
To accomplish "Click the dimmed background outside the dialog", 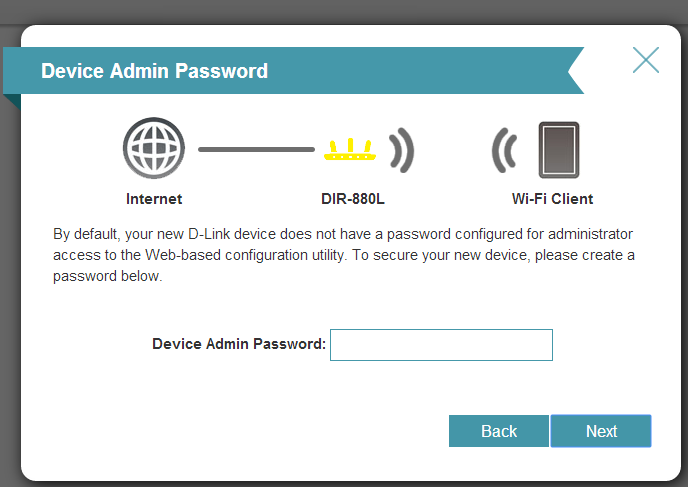I will click(8, 300).
